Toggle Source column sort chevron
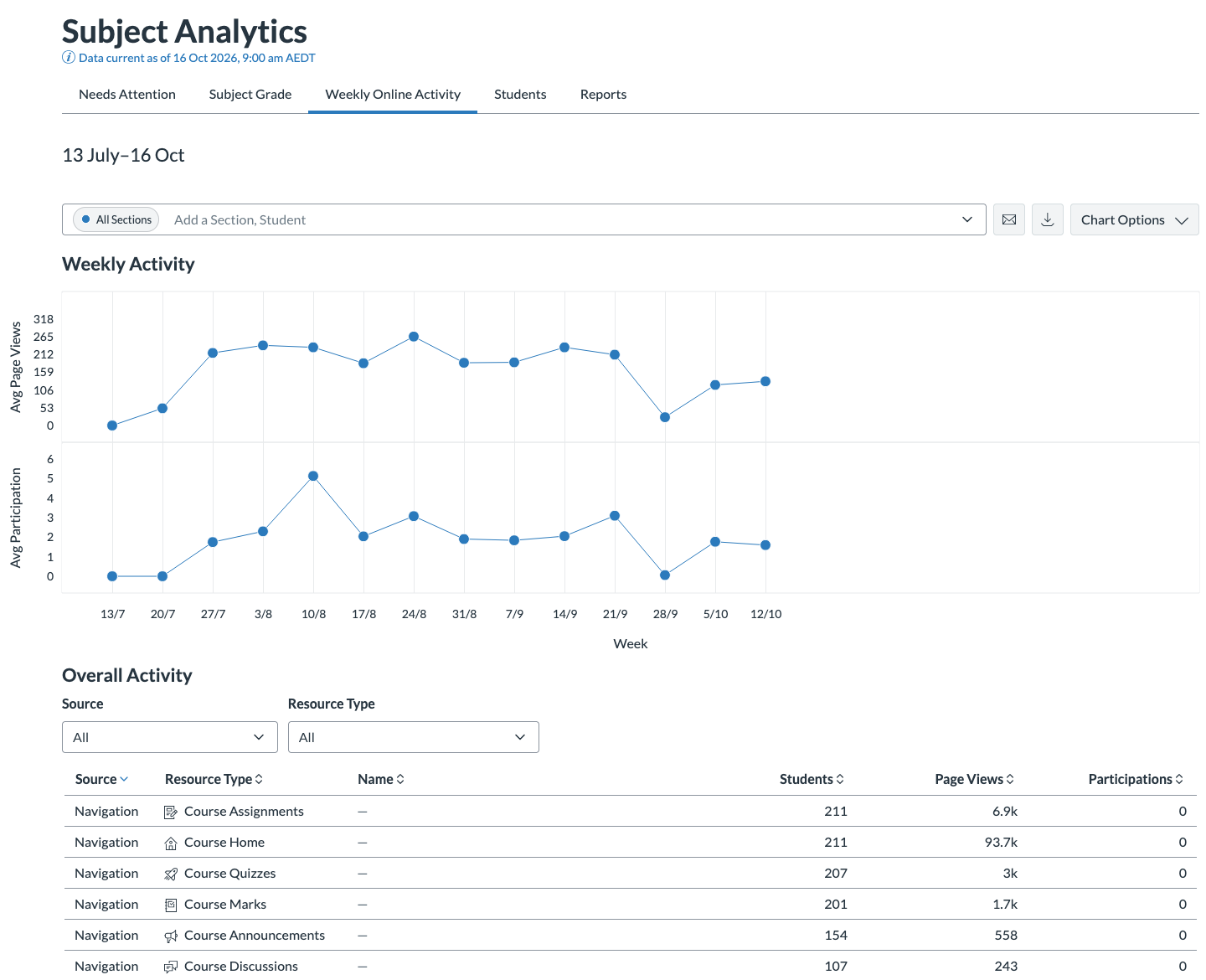The height and width of the screenshot is (980, 1206). click(124, 779)
